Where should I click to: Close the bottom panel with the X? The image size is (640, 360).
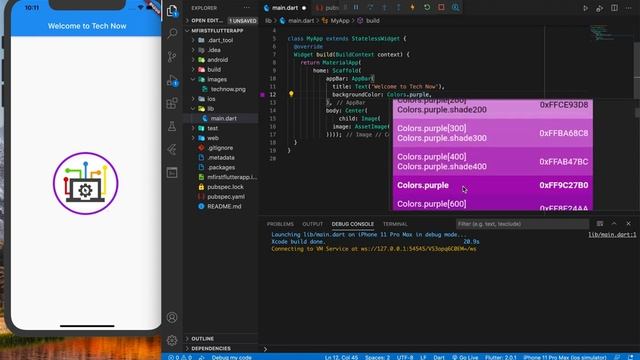[x=629, y=224]
